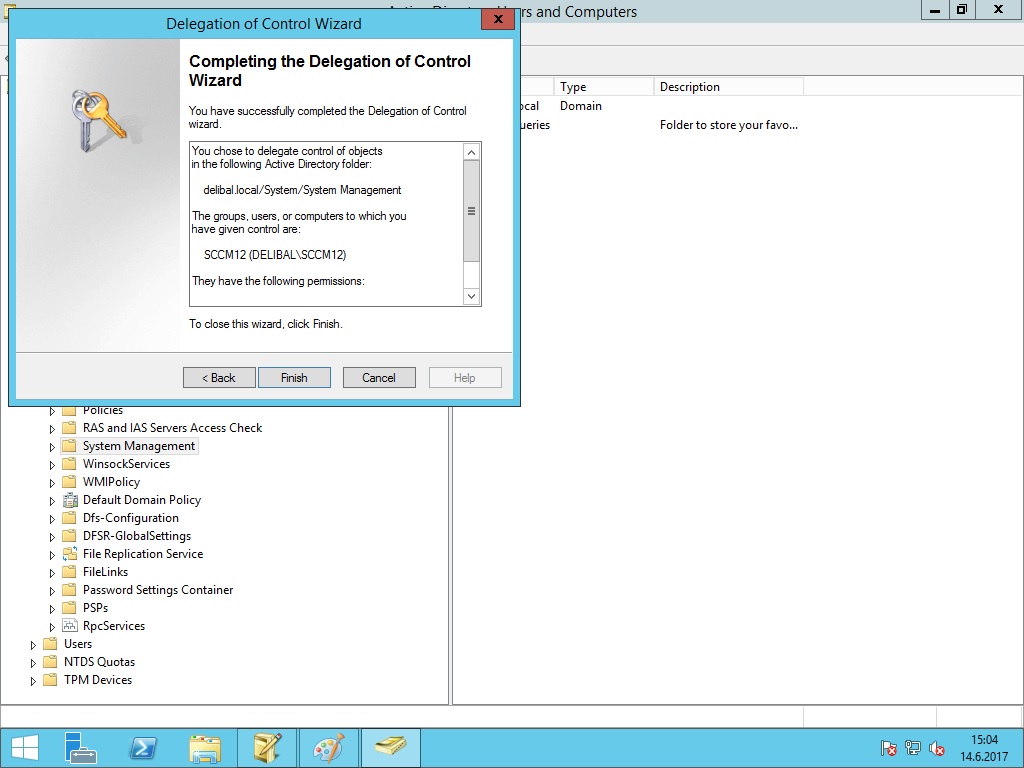Click the Paint icon in the taskbar
The height and width of the screenshot is (768, 1024).
pyautogui.click(x=329, y=748)
